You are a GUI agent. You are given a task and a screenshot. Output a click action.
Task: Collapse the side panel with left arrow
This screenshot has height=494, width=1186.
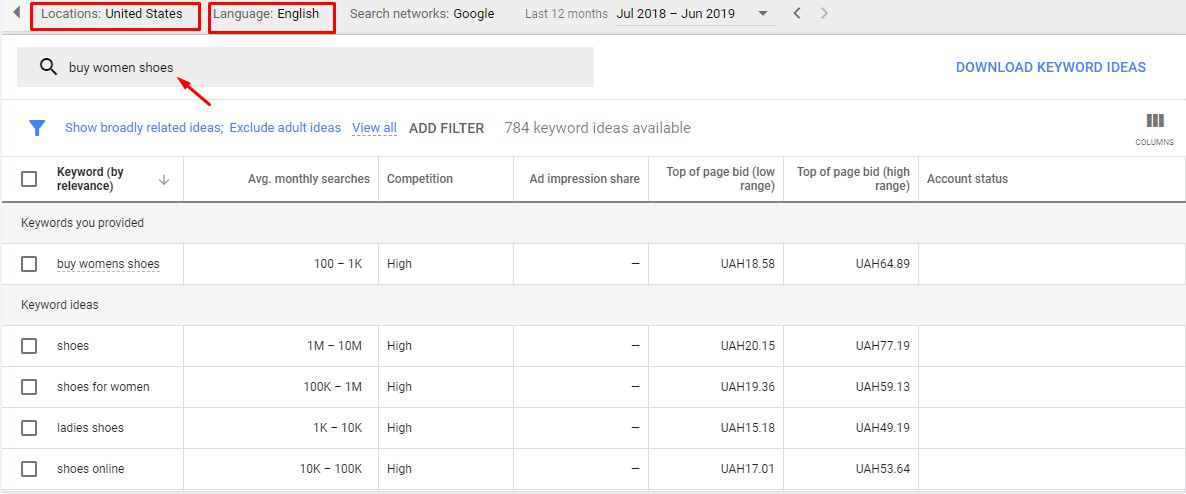(17, 13)
